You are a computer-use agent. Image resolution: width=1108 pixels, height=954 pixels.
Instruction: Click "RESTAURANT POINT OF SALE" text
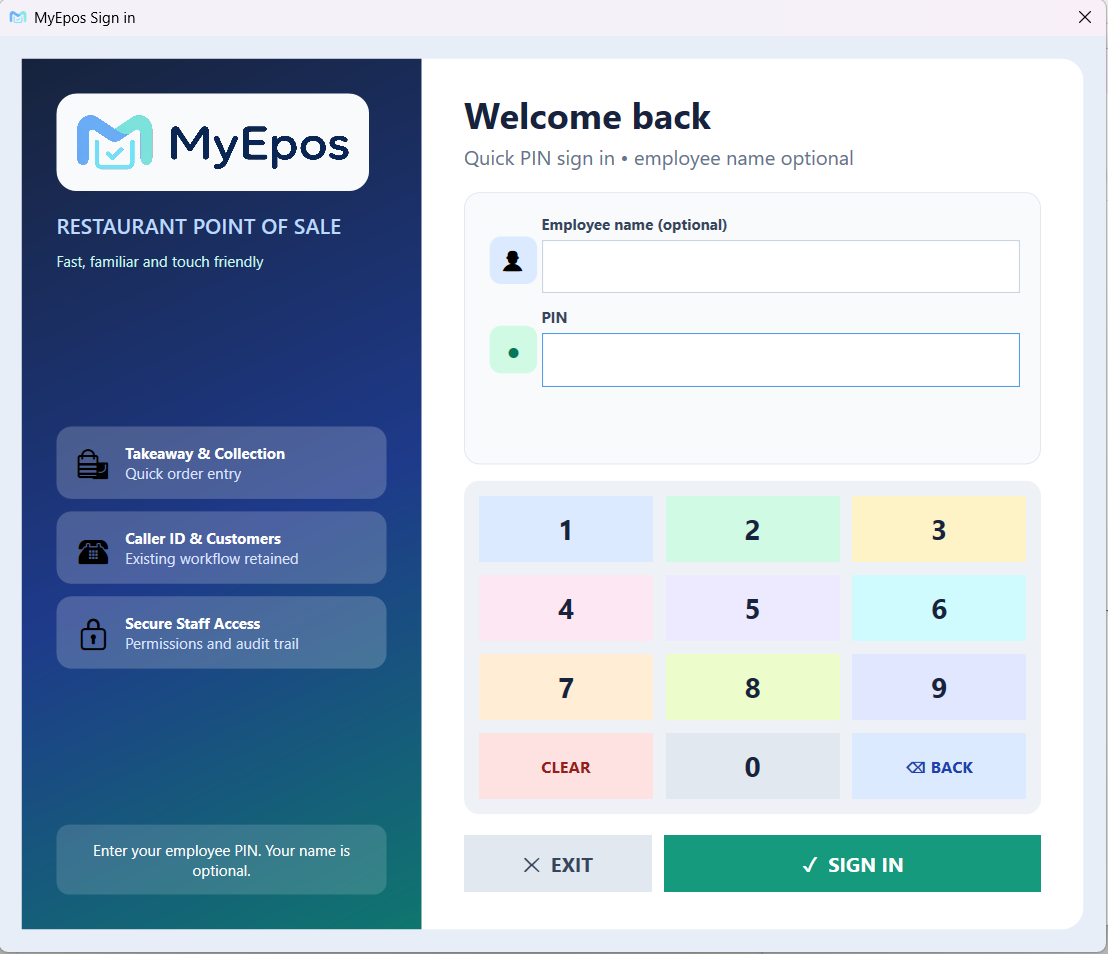(199, 227)
